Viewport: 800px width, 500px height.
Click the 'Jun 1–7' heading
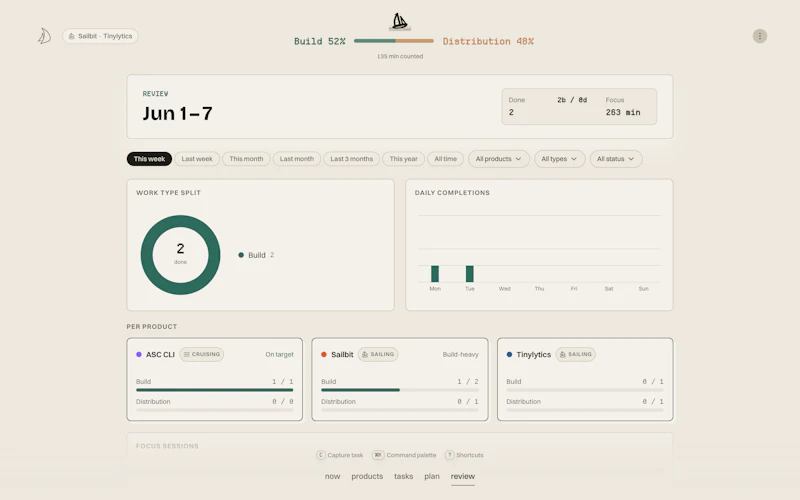178,113
